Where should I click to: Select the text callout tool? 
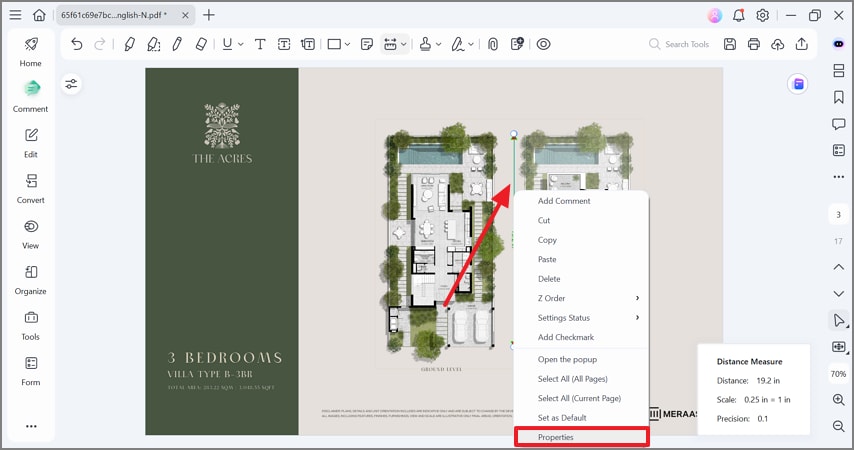click(308, 44)
